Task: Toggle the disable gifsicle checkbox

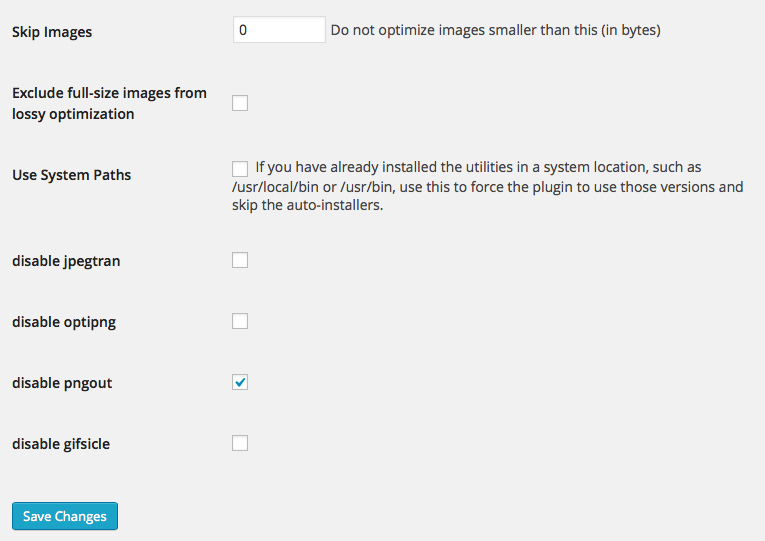Action: [240, 443]
